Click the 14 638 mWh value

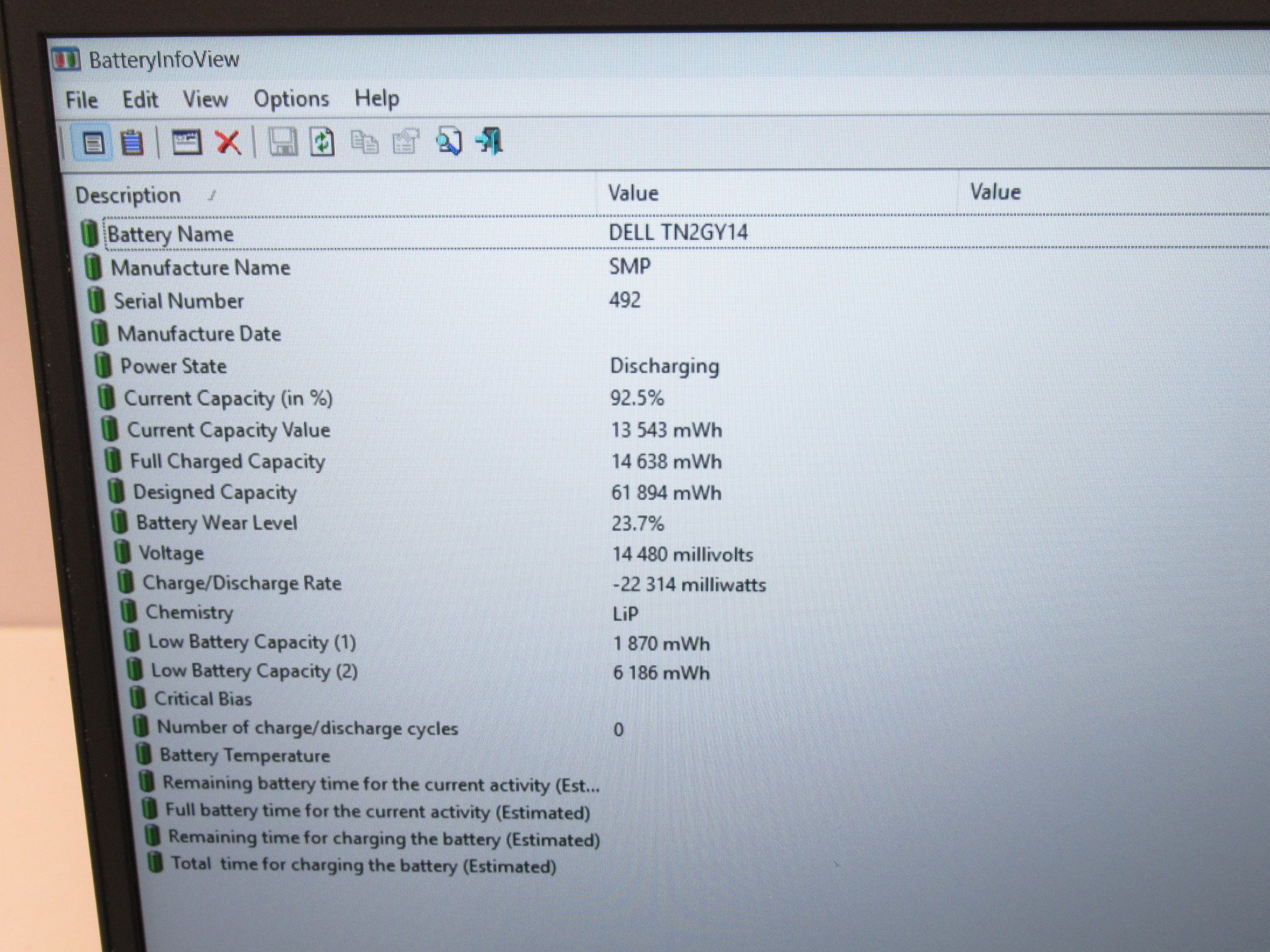coord(667,462)
